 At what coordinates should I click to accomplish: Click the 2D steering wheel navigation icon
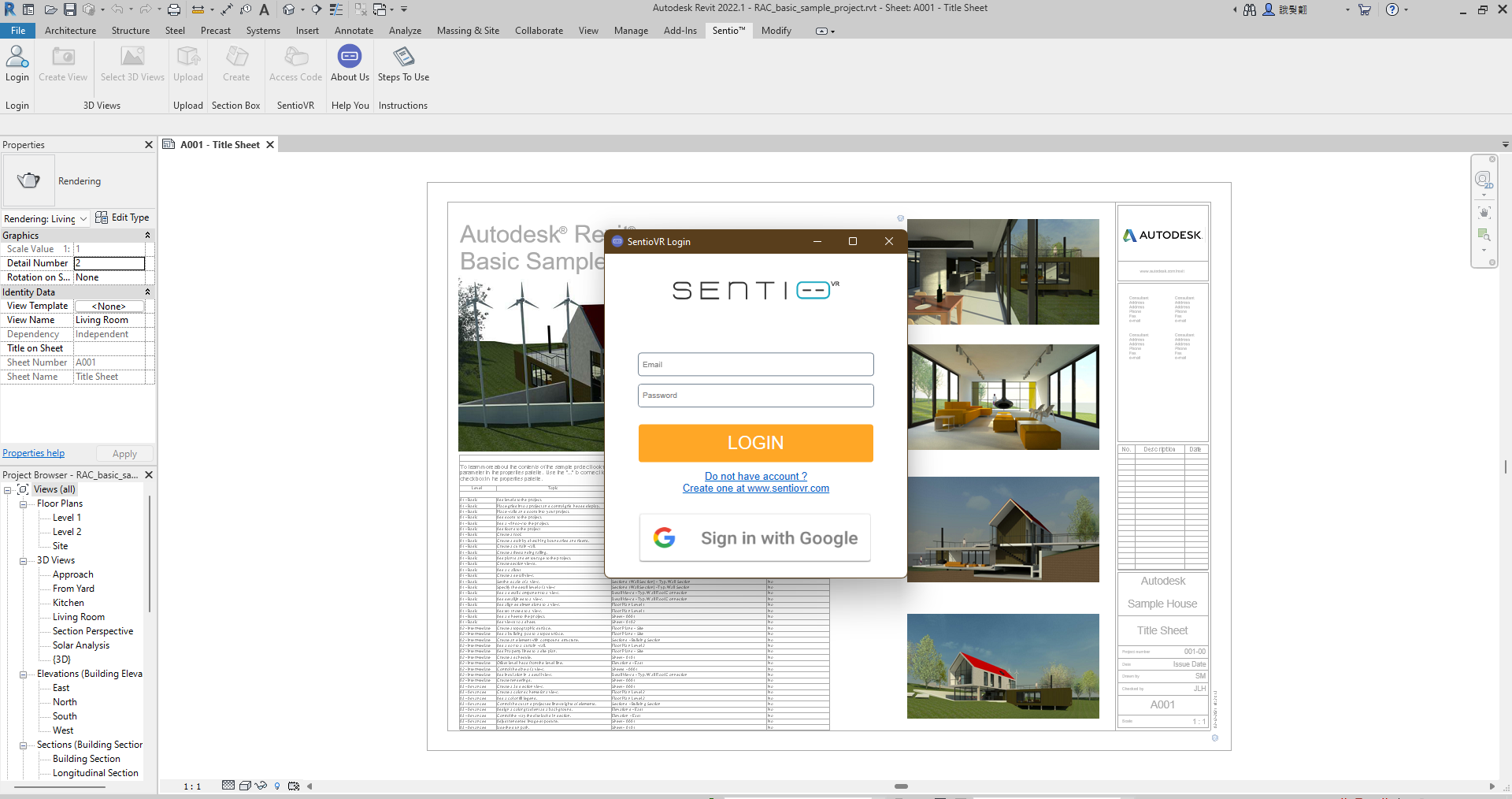tap(1483, 180)
